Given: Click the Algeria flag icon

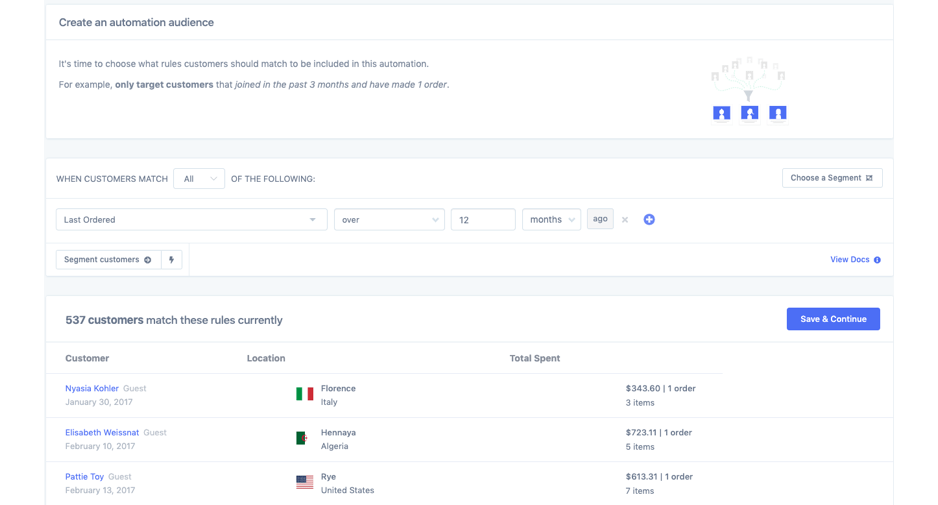Looking at the screenshot, I should (302, 438).
